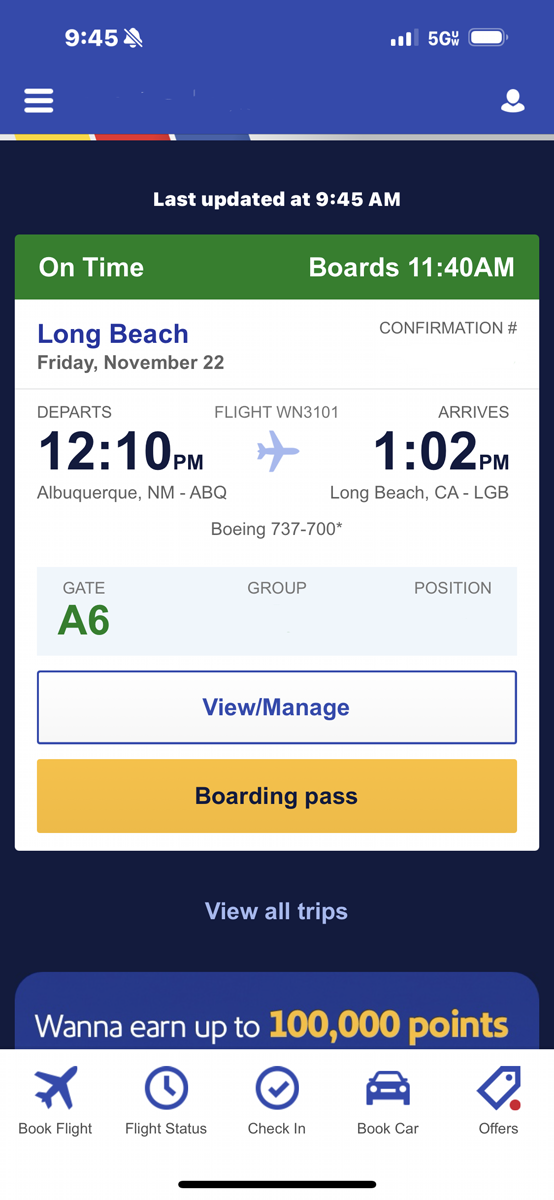Tap the gate A6 indicator

(84, 621)
